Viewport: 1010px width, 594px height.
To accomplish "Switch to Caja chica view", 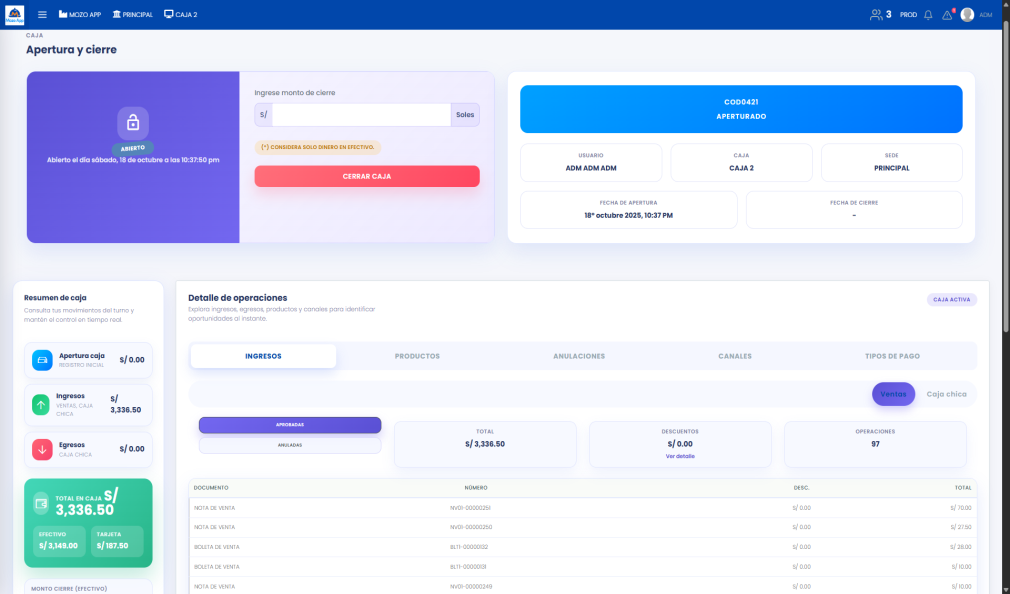I will pos(946,394).
